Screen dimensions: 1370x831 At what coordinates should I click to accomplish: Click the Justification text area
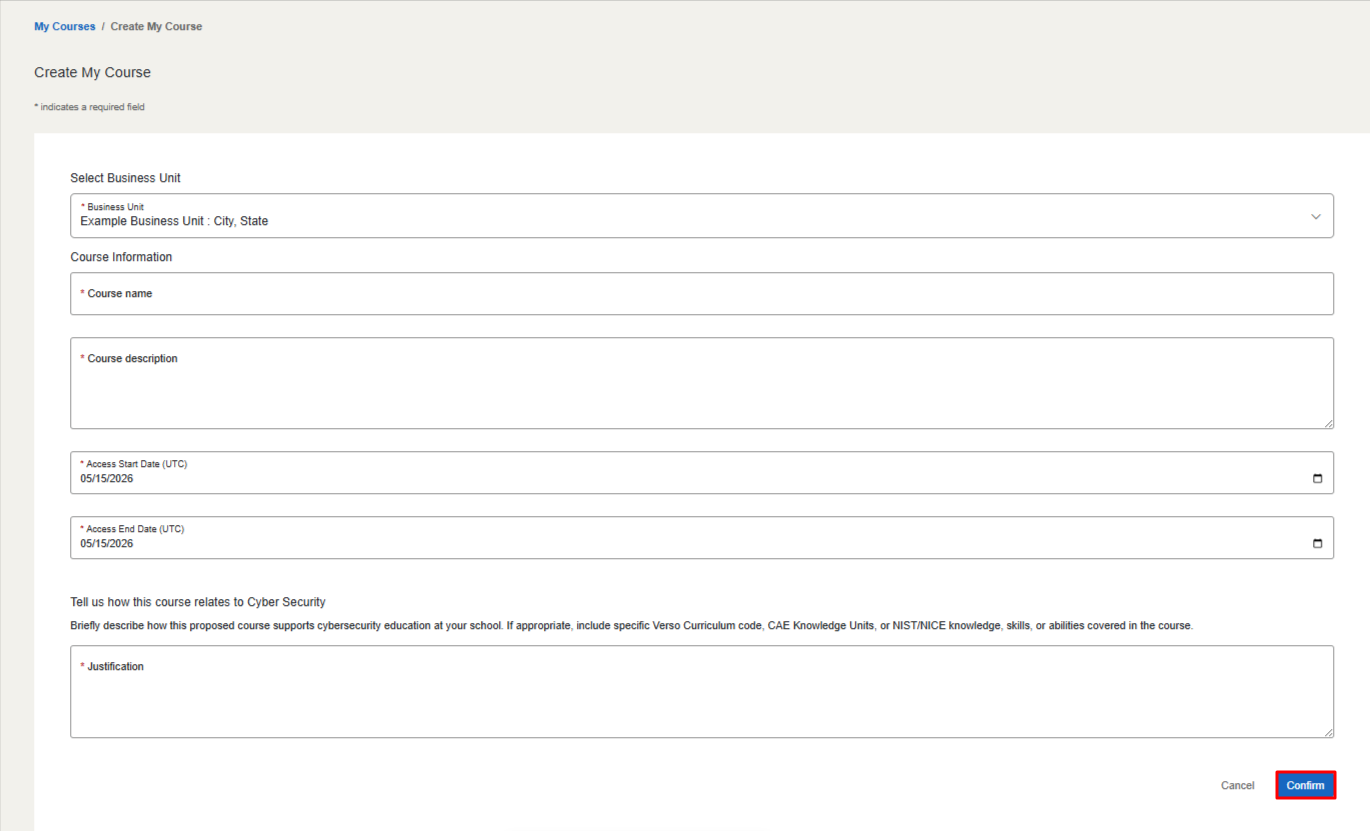700,691
